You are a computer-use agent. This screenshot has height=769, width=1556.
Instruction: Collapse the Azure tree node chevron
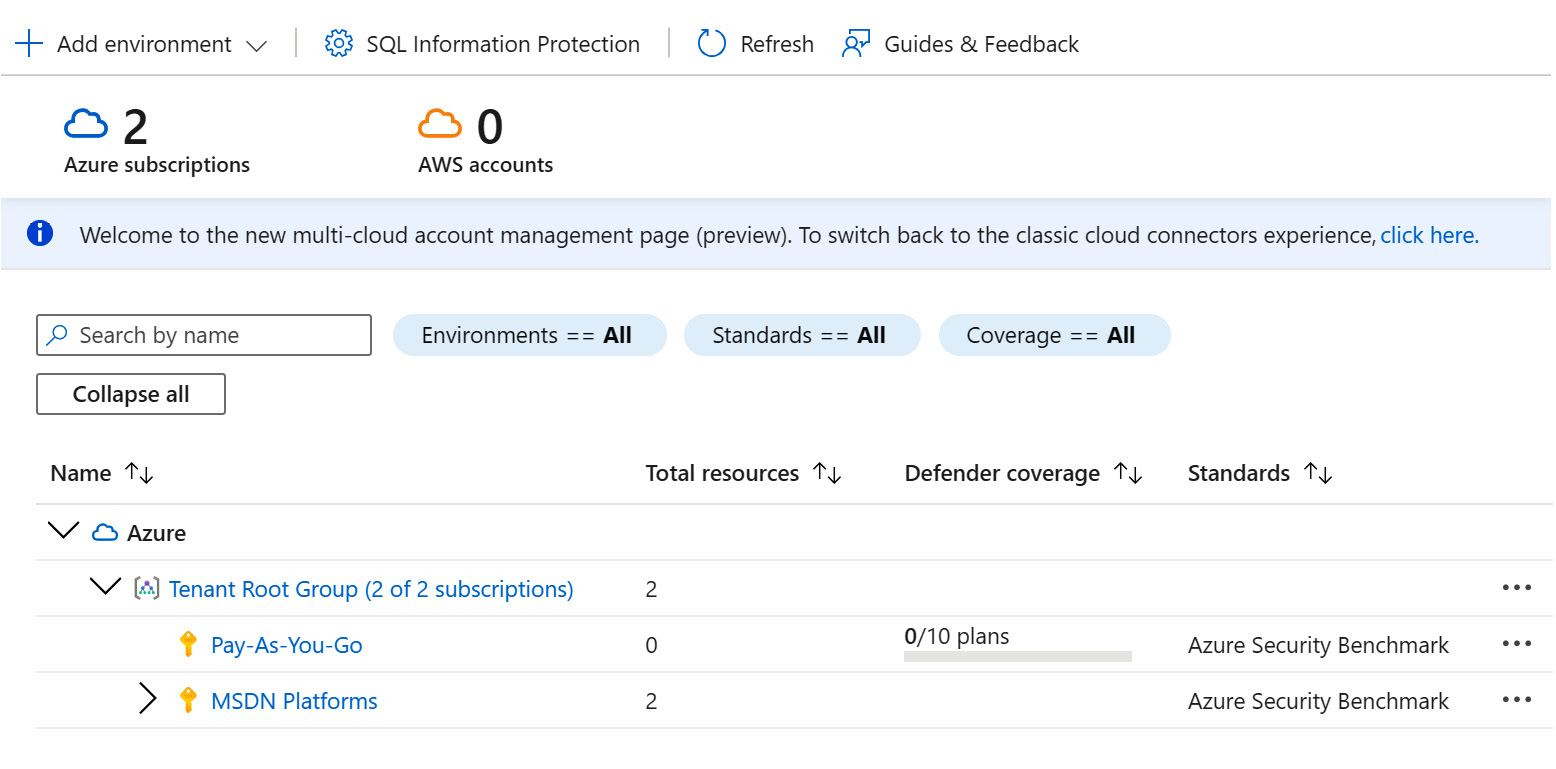click(x=63, y=531)
